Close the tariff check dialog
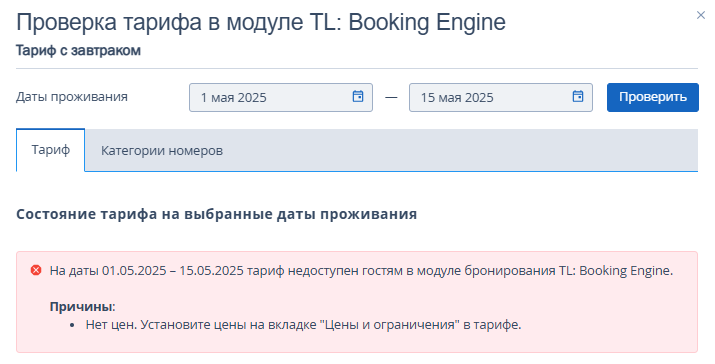 pos(700,15)
